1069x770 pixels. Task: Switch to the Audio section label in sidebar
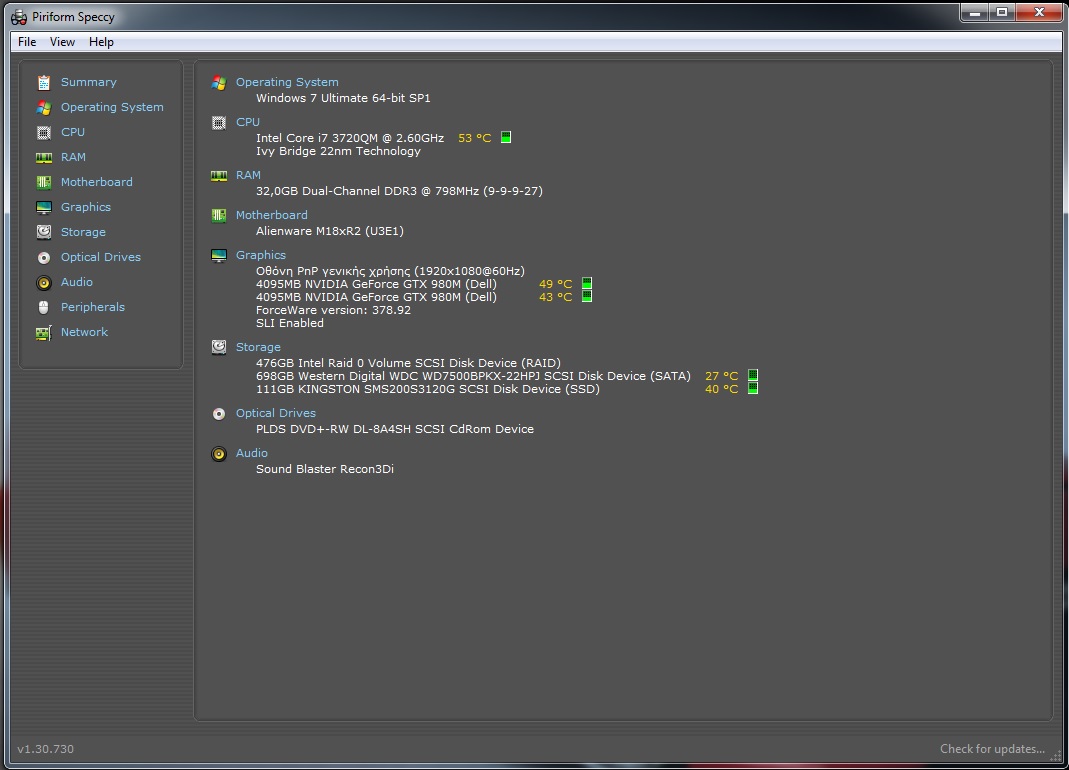point(77,282)
